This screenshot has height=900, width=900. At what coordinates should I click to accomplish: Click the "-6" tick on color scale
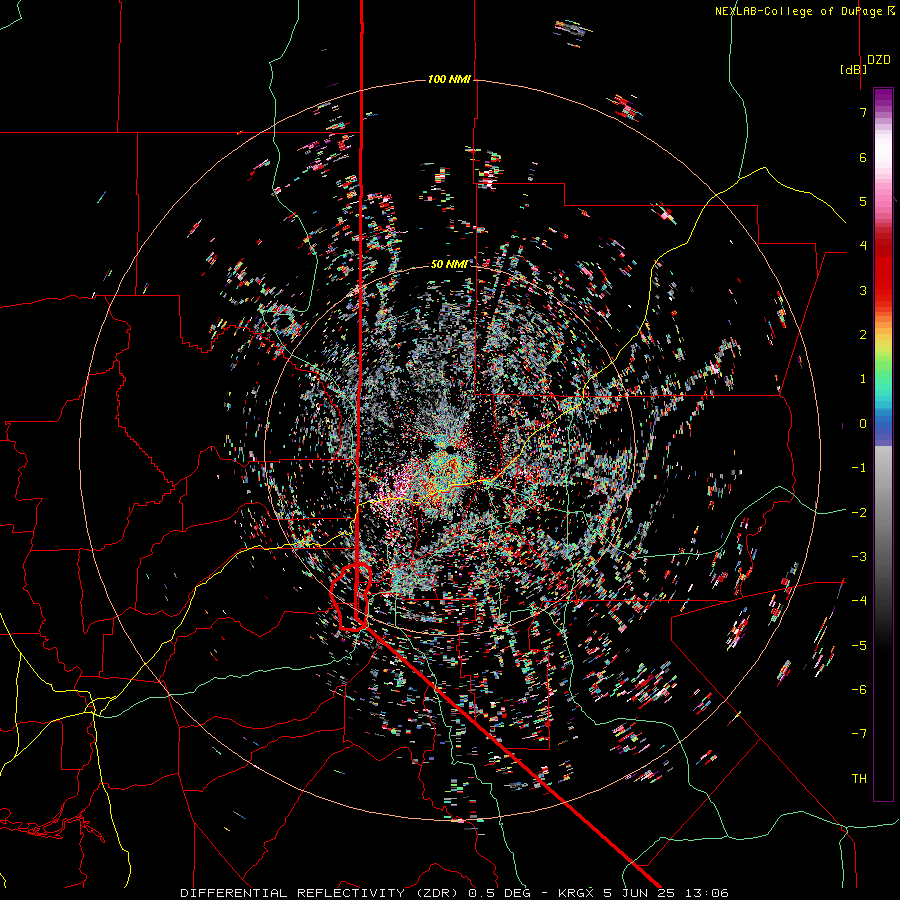(x=859, y=689)
